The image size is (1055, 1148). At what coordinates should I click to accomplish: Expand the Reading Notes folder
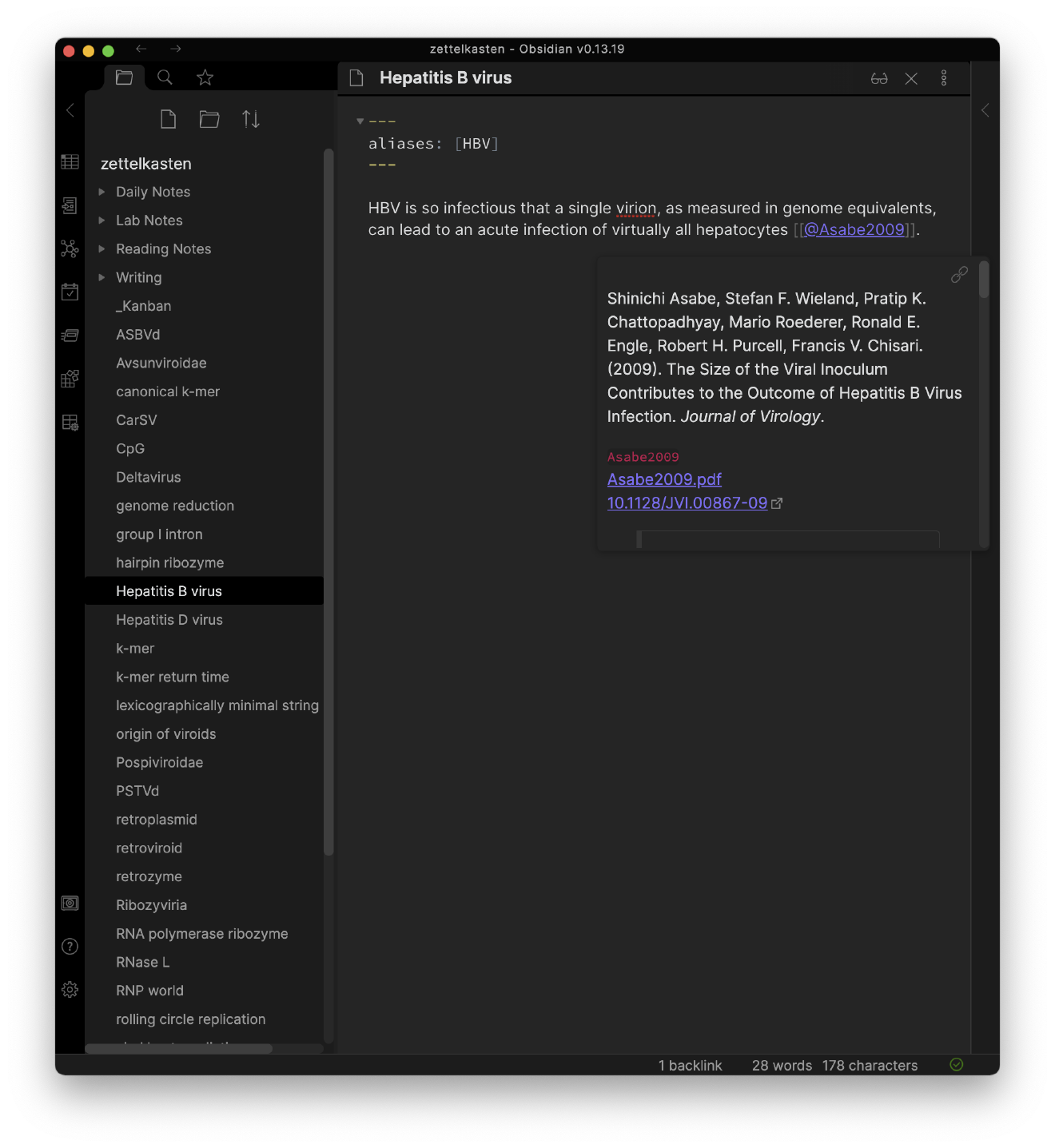pos(102,249)
